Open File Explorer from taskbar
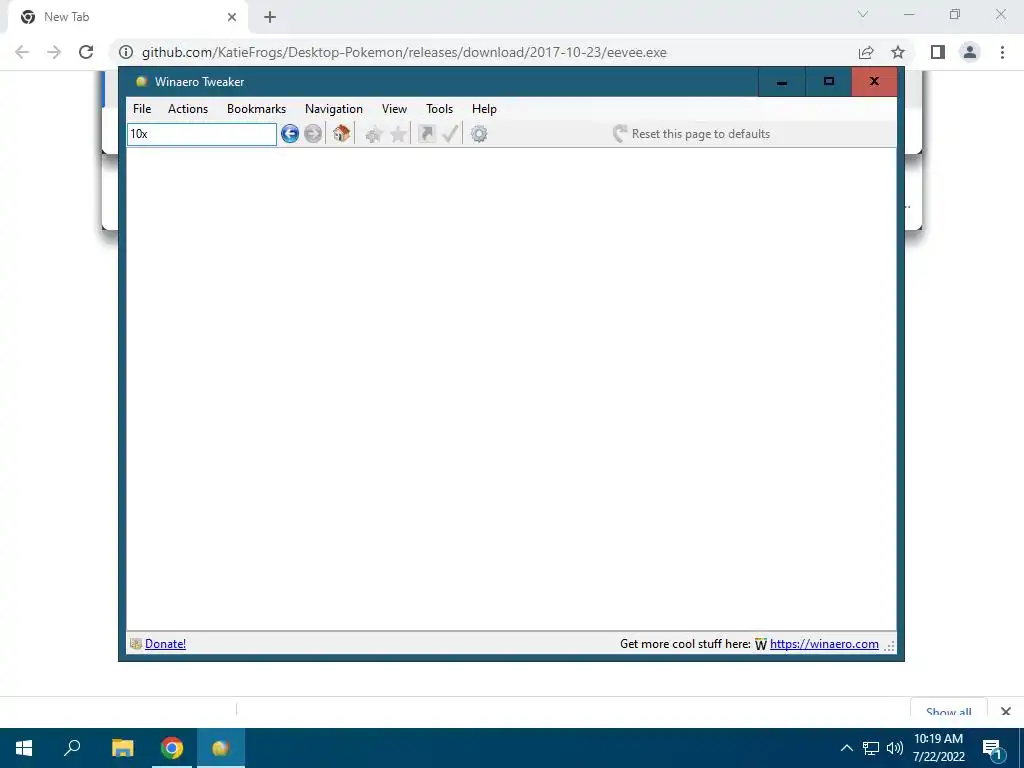The width and height of the screenshot is (1024, 768). 123,748
